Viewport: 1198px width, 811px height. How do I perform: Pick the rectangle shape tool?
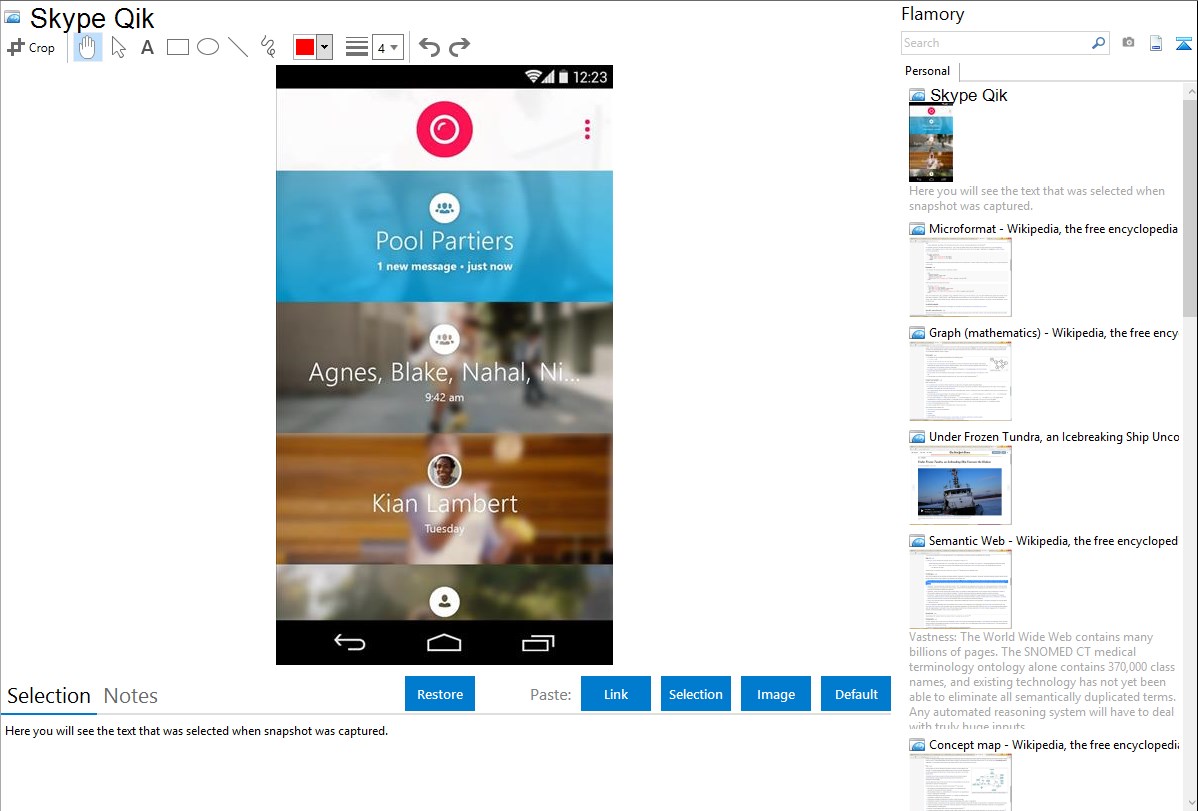tap(178, 47)
